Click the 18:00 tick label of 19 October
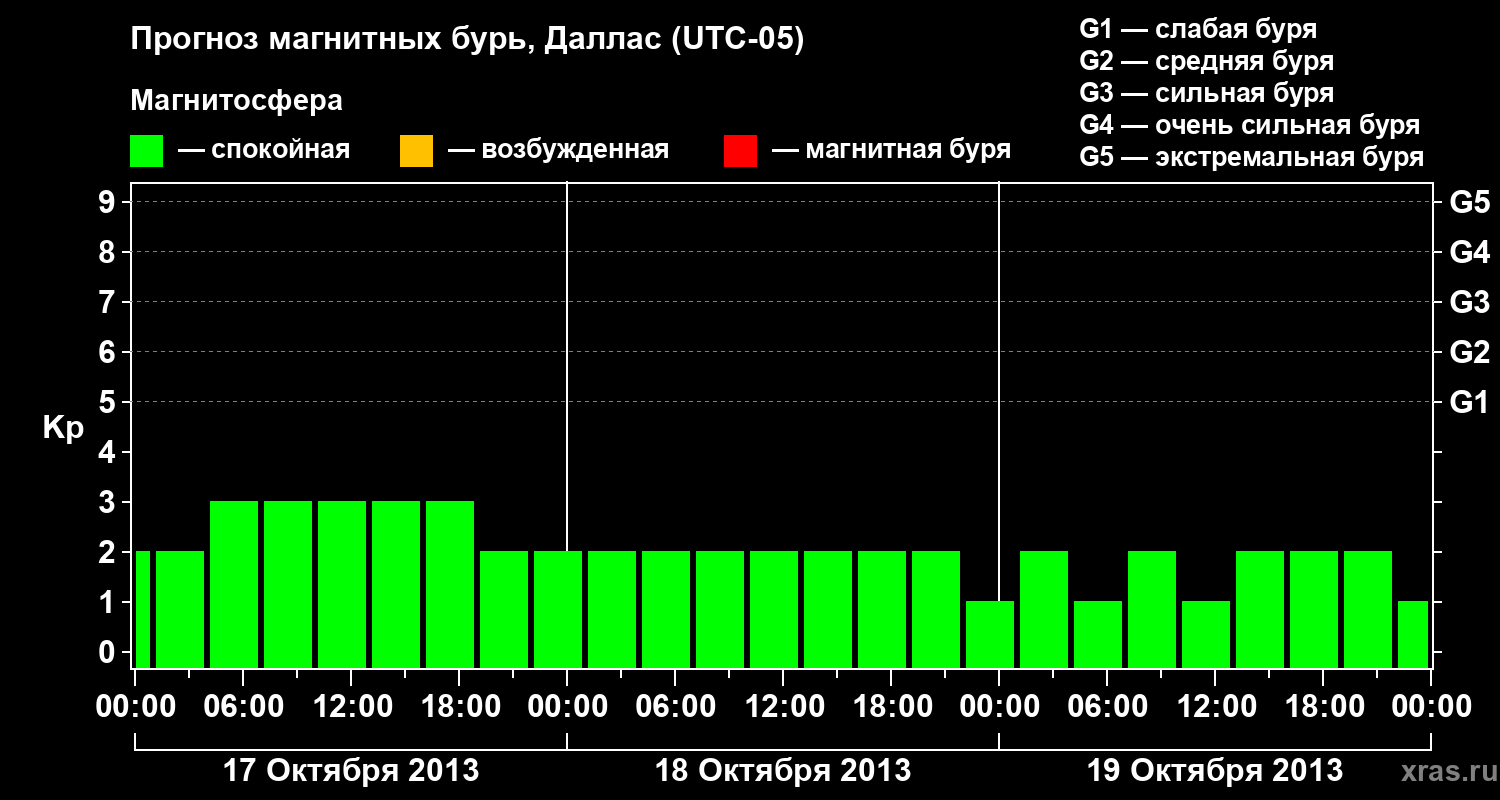Screen dimensions: 1500x800 [1323, 706]
